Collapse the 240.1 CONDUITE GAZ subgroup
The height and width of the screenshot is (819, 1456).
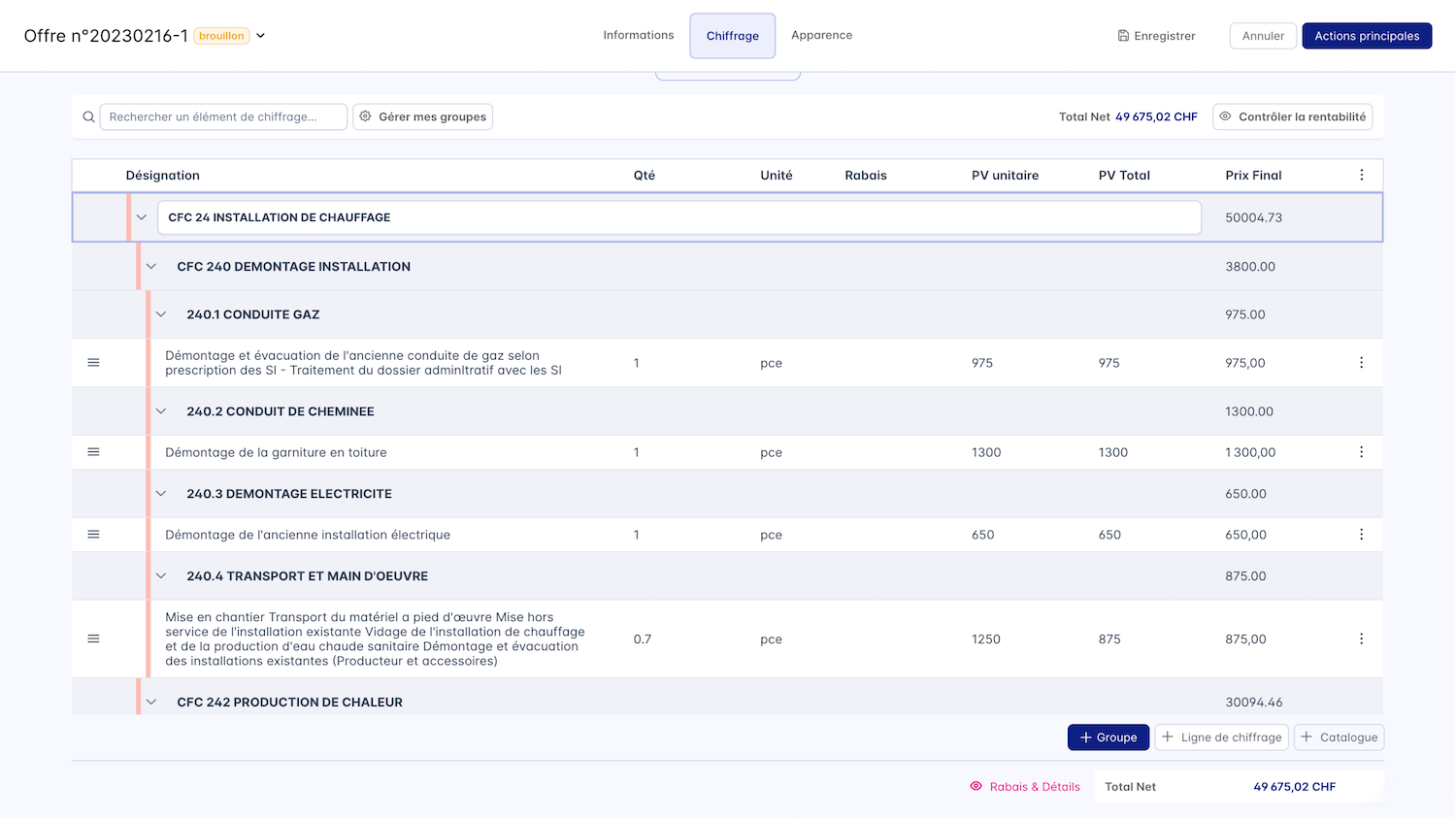(161, 314)
